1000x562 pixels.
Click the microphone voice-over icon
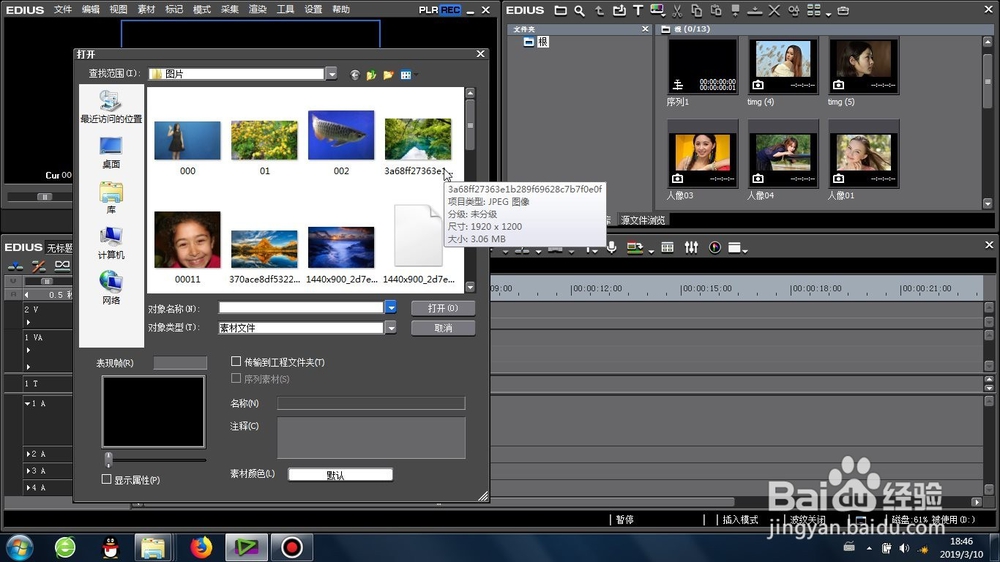click(x=611, y=248)
